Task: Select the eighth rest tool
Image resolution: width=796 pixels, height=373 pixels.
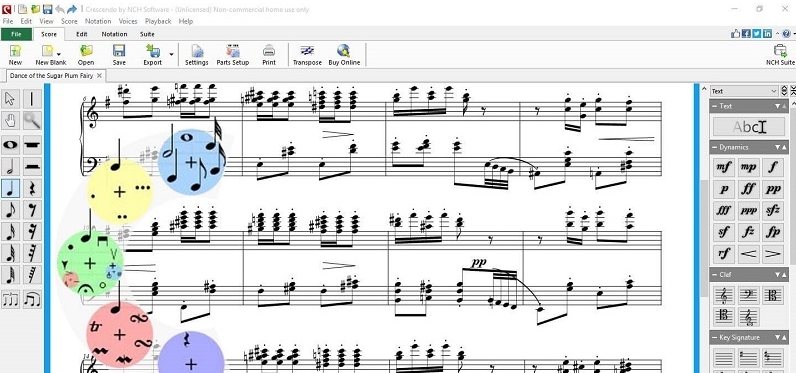Action: click(32, 210)
